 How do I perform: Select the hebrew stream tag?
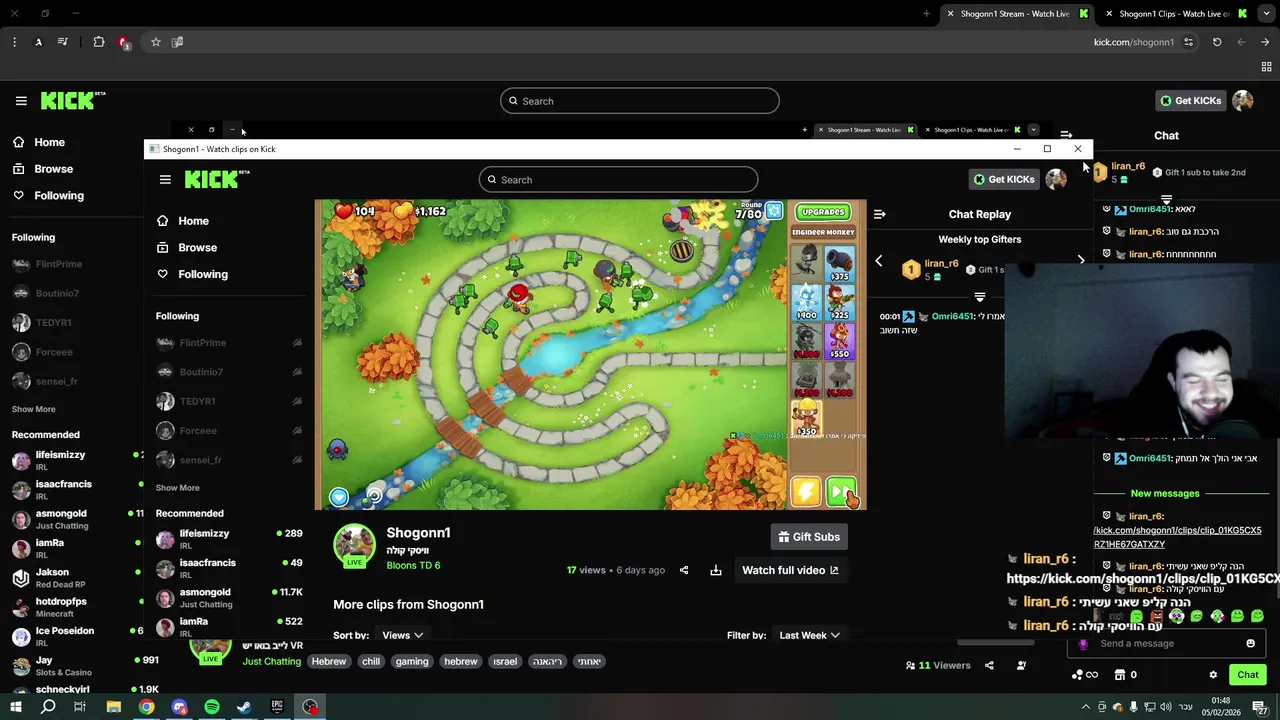click(461, 661)
